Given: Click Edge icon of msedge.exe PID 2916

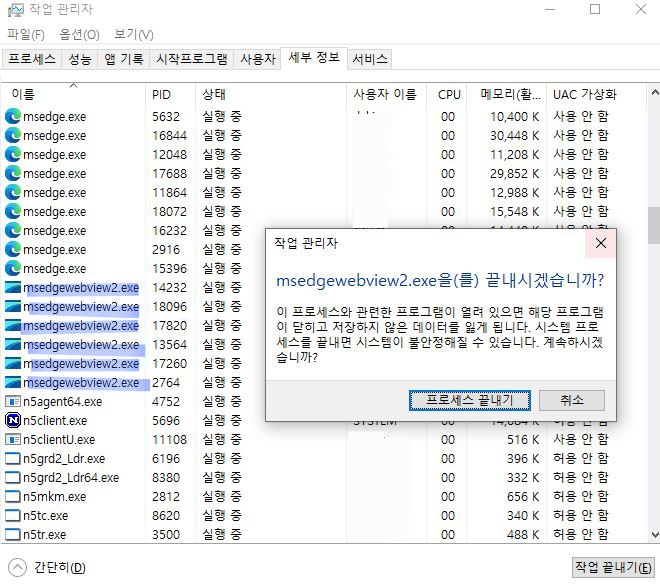Looking at the screenshot, I should 13,249.
